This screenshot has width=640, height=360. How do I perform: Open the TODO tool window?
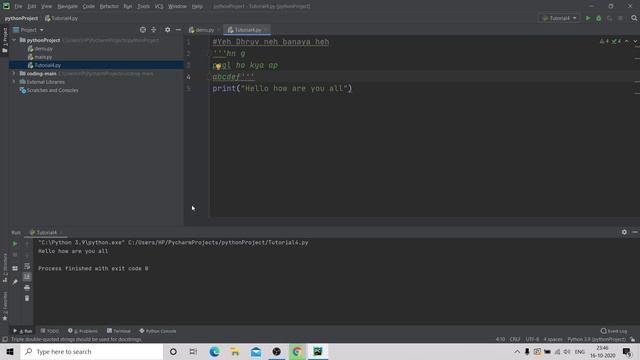click(50, 331)
